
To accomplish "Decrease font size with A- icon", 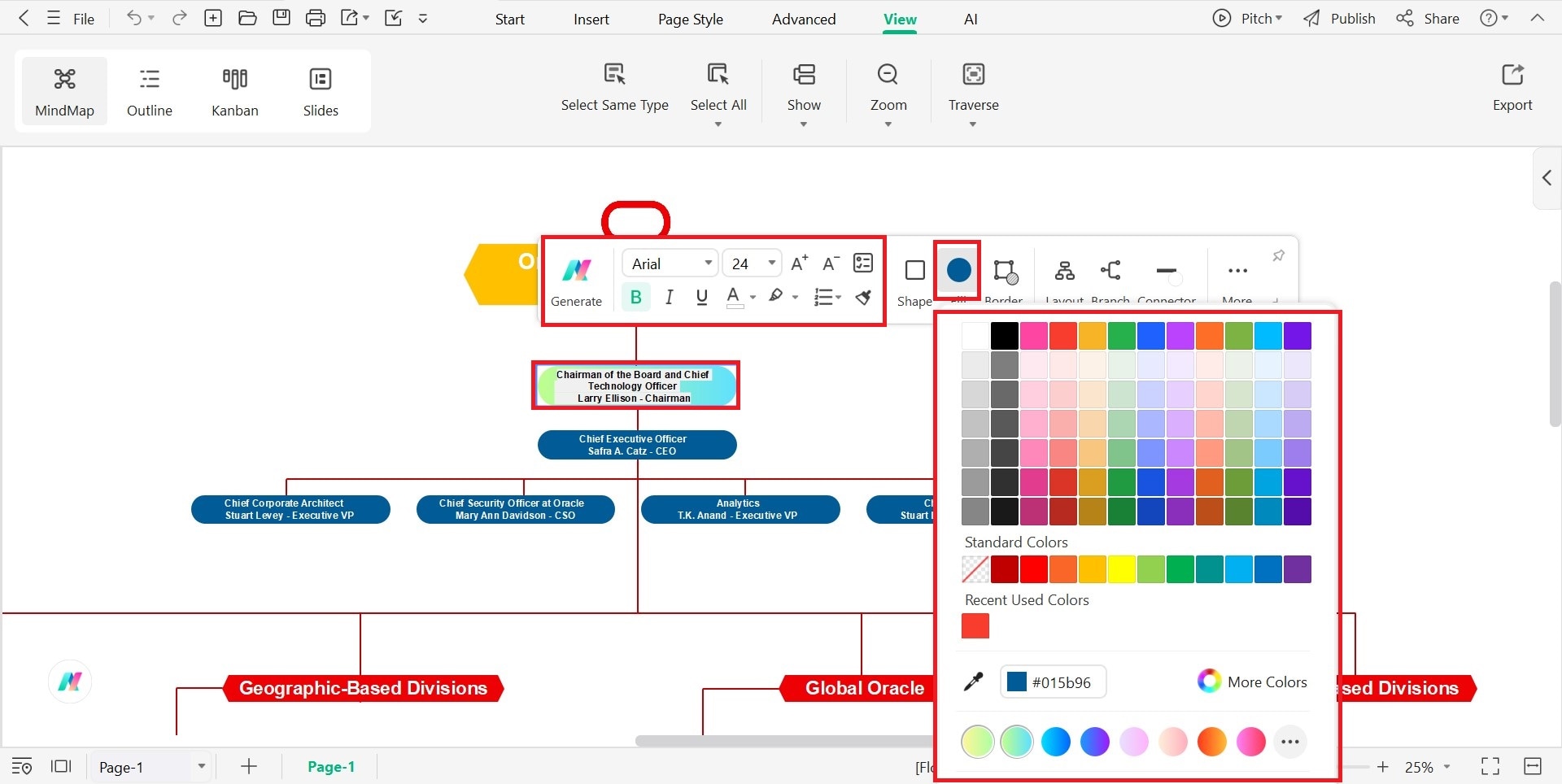I will pyautogui.click(x=831, y=263).
